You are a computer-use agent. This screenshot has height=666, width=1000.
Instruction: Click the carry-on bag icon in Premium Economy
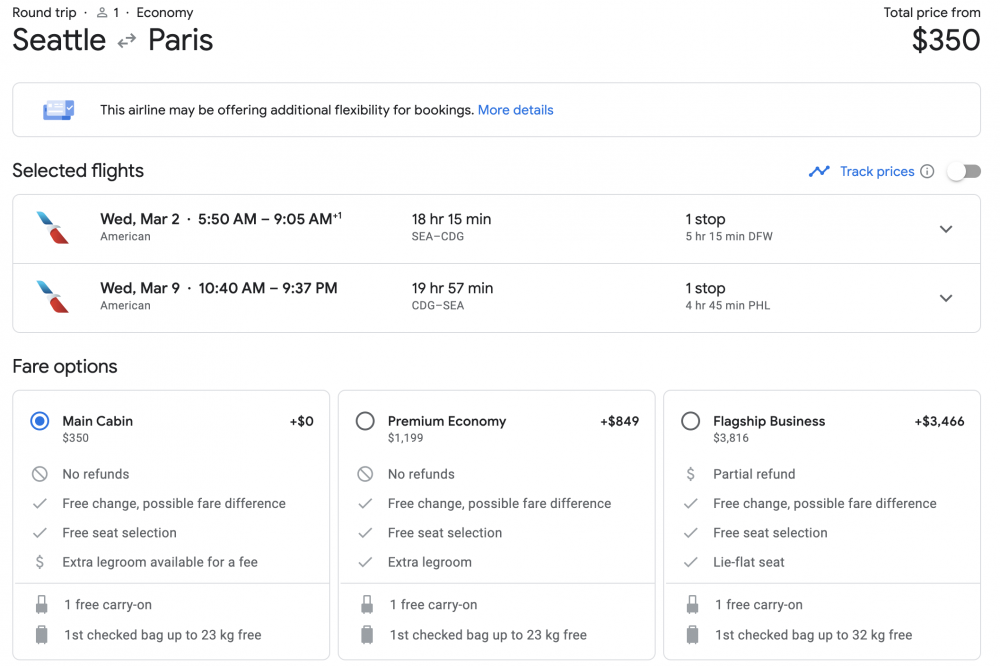(366, 605)
